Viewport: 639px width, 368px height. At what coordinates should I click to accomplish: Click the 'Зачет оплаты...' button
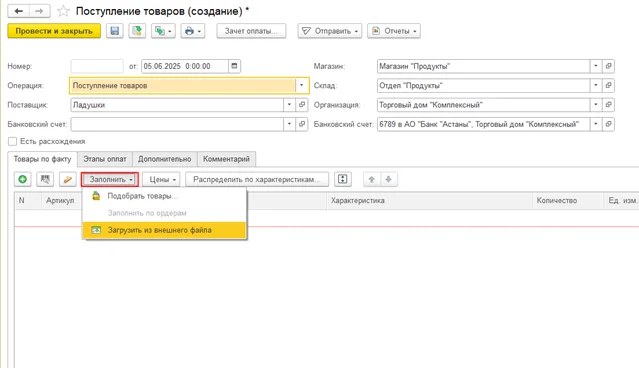[x=251, y=31]
